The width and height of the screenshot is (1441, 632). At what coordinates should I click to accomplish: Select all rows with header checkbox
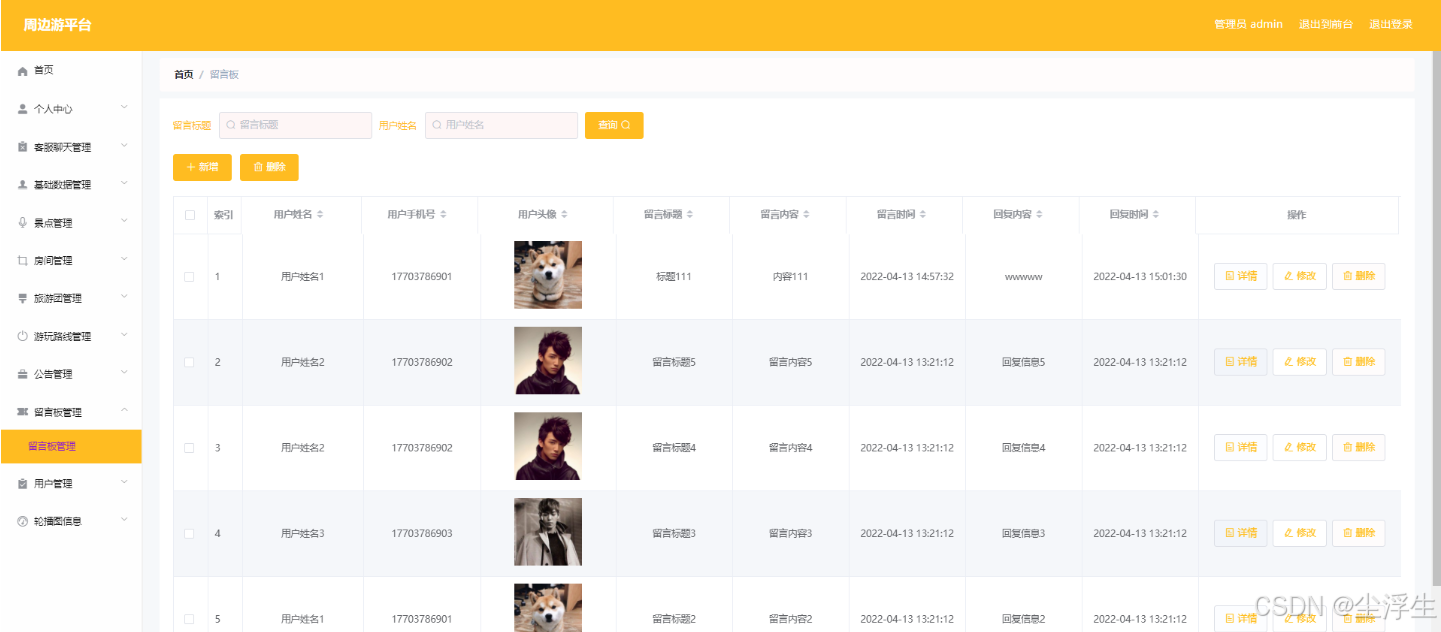click(x=190, y=215)
